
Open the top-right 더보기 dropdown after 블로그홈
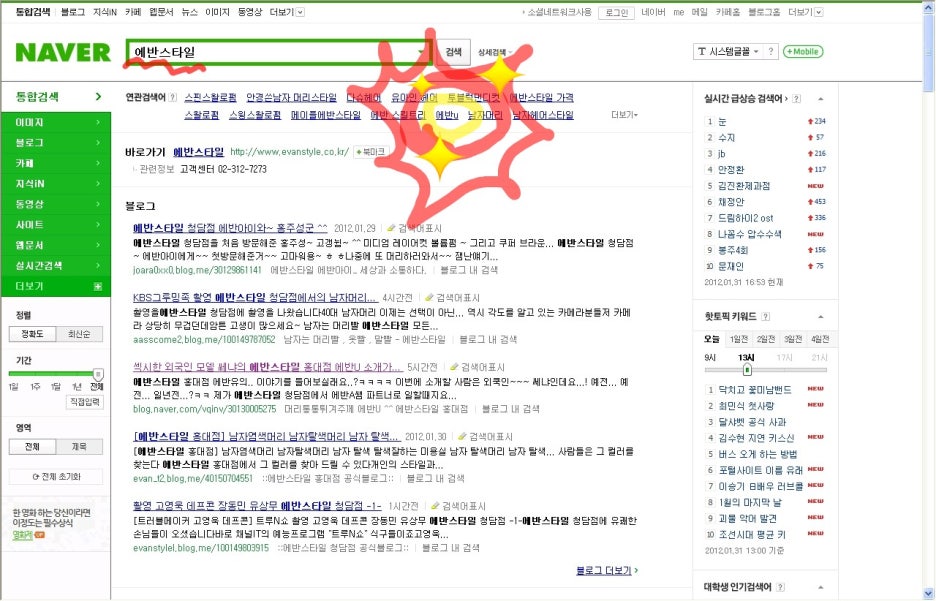(806, 12)
